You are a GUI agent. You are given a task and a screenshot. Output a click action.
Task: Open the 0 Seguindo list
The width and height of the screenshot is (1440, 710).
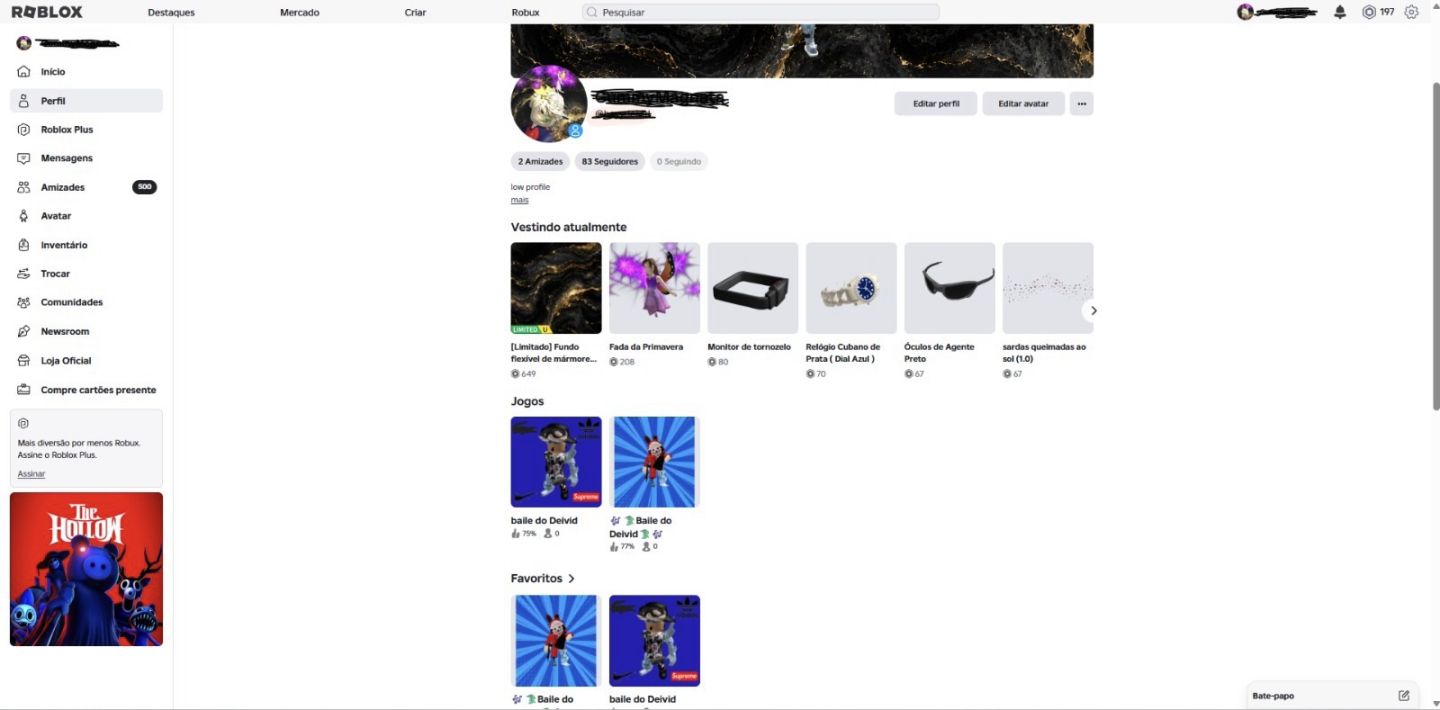click(679, 161)
